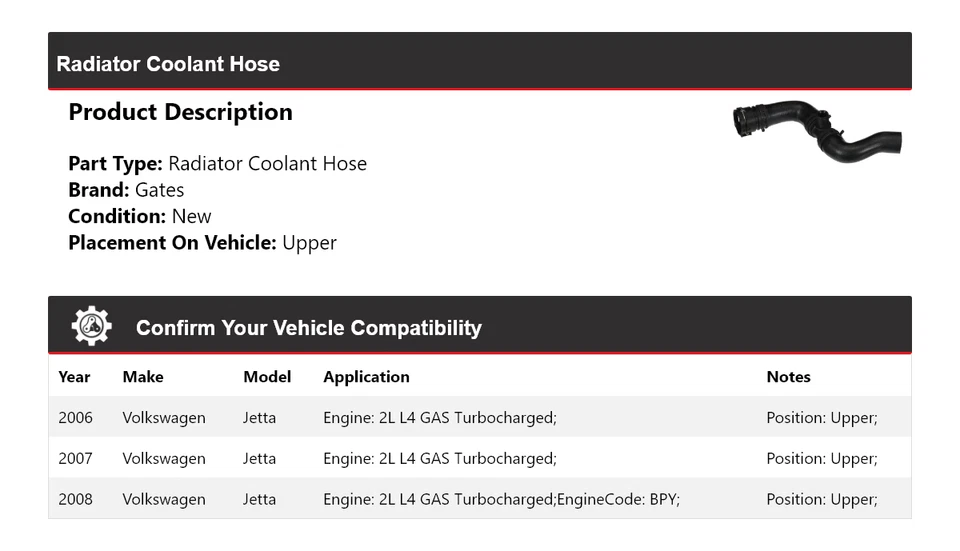Select the 2008 year cell
960x551 pixels.
point(75,500)
